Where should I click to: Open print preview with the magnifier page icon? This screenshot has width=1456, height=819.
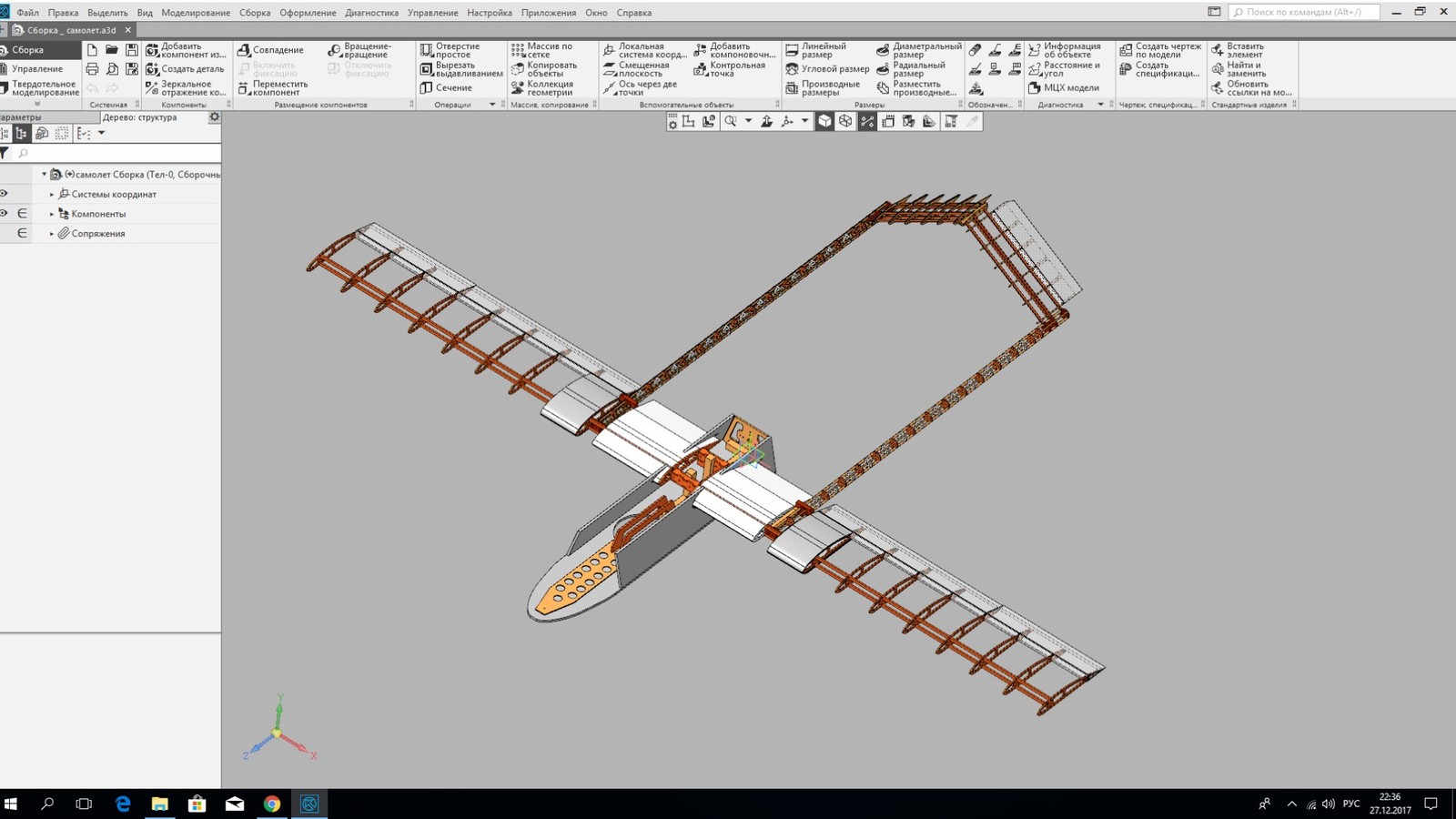click(112, 69)
